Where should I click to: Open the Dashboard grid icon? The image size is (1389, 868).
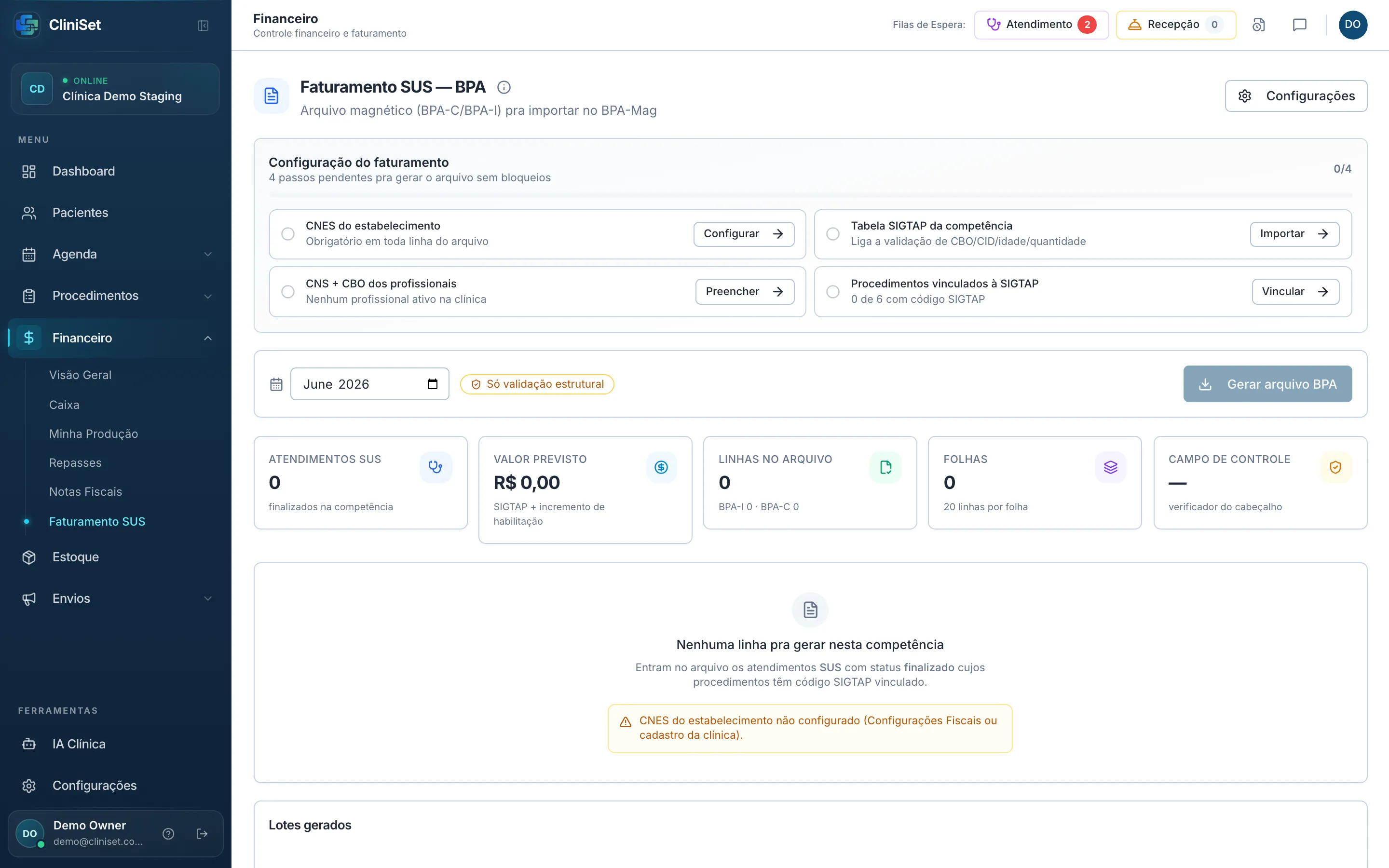point(29,171)
